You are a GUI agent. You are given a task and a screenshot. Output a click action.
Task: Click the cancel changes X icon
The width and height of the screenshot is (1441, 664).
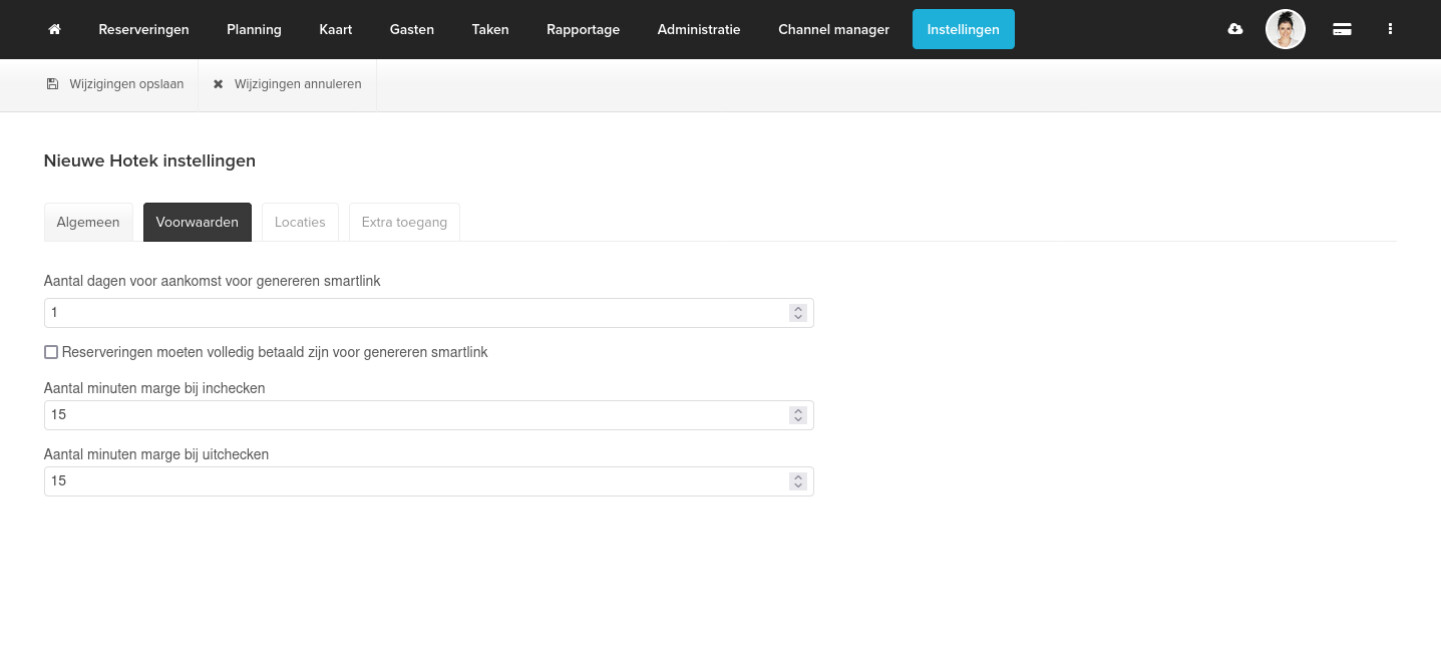click(x=218, y=85)
